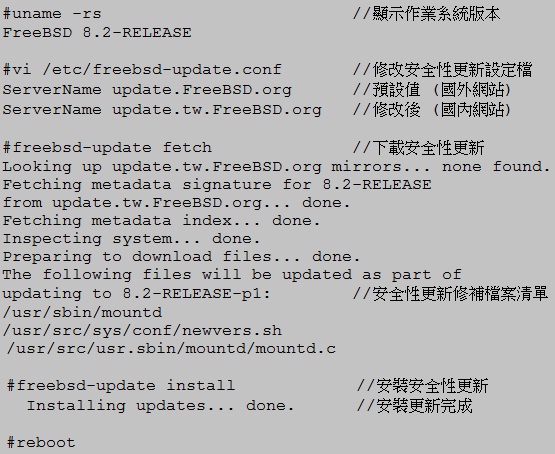Screen dimensions: 555x454
Task: Click the 'from update.tw.FreeBSD.org... done.' line
Action: coord(176,203)
